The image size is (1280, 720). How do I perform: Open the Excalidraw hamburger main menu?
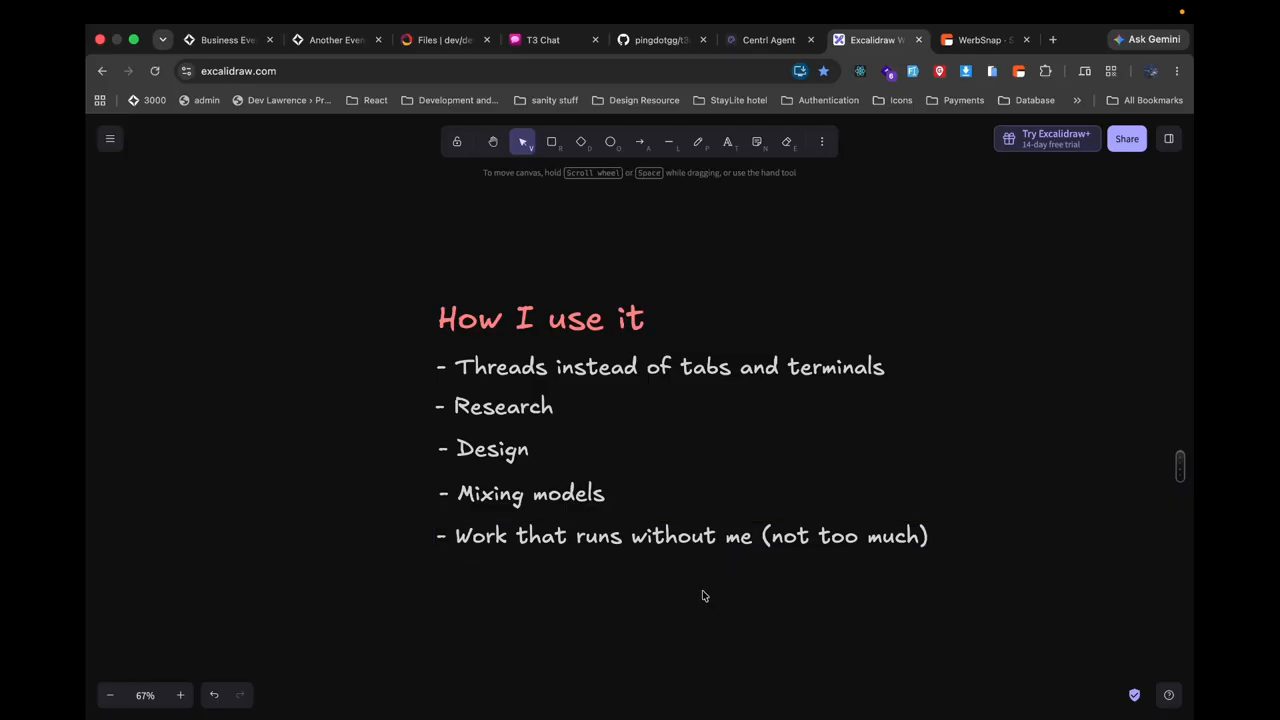[110, 139]
